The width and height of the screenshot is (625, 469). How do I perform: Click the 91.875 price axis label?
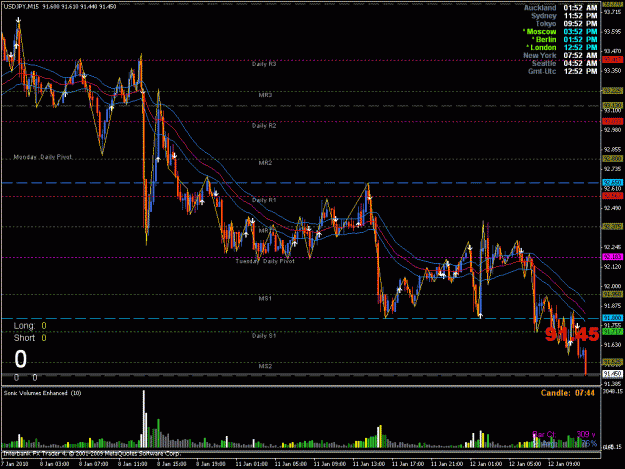613,306
